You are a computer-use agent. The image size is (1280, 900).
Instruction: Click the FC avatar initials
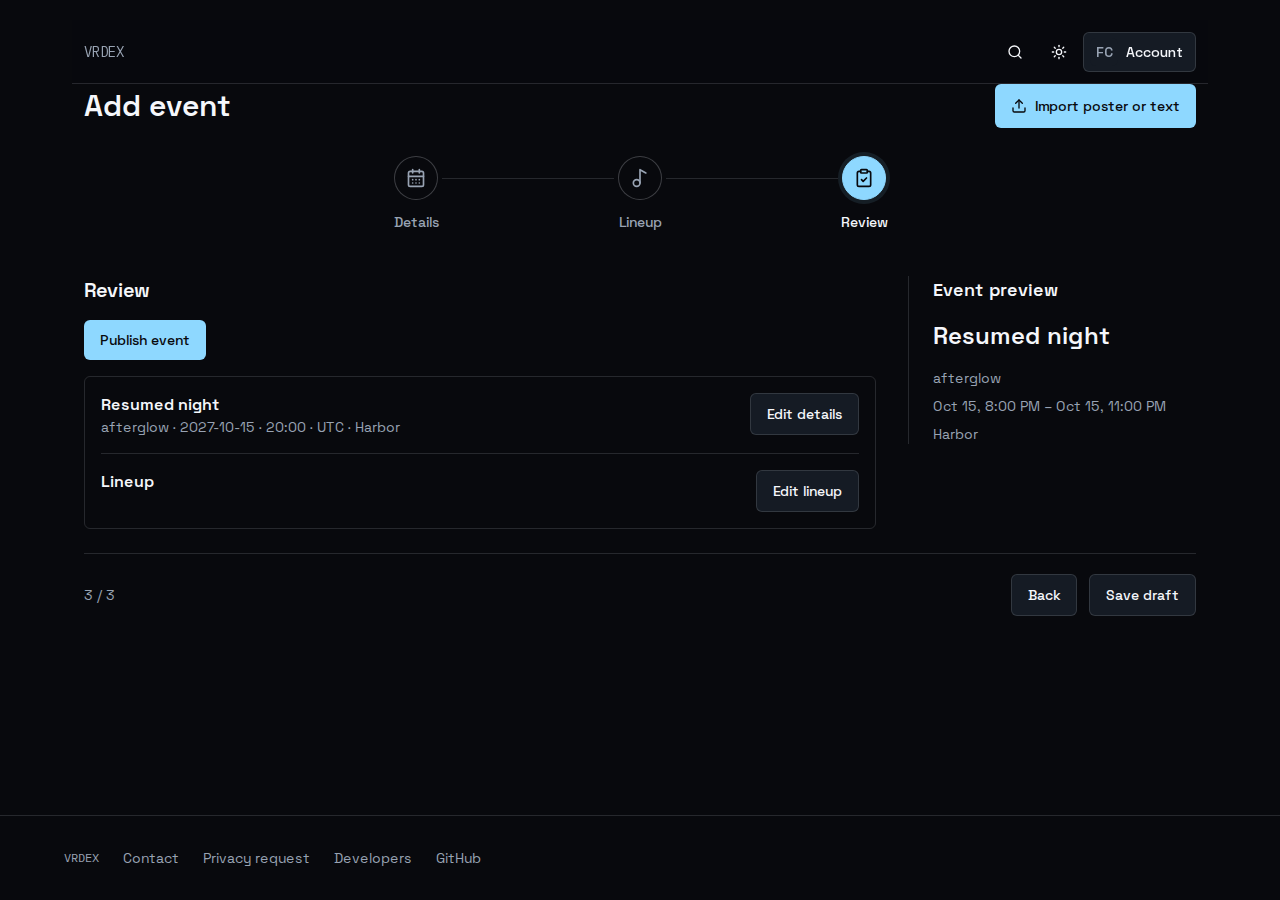coord(1104,52)
